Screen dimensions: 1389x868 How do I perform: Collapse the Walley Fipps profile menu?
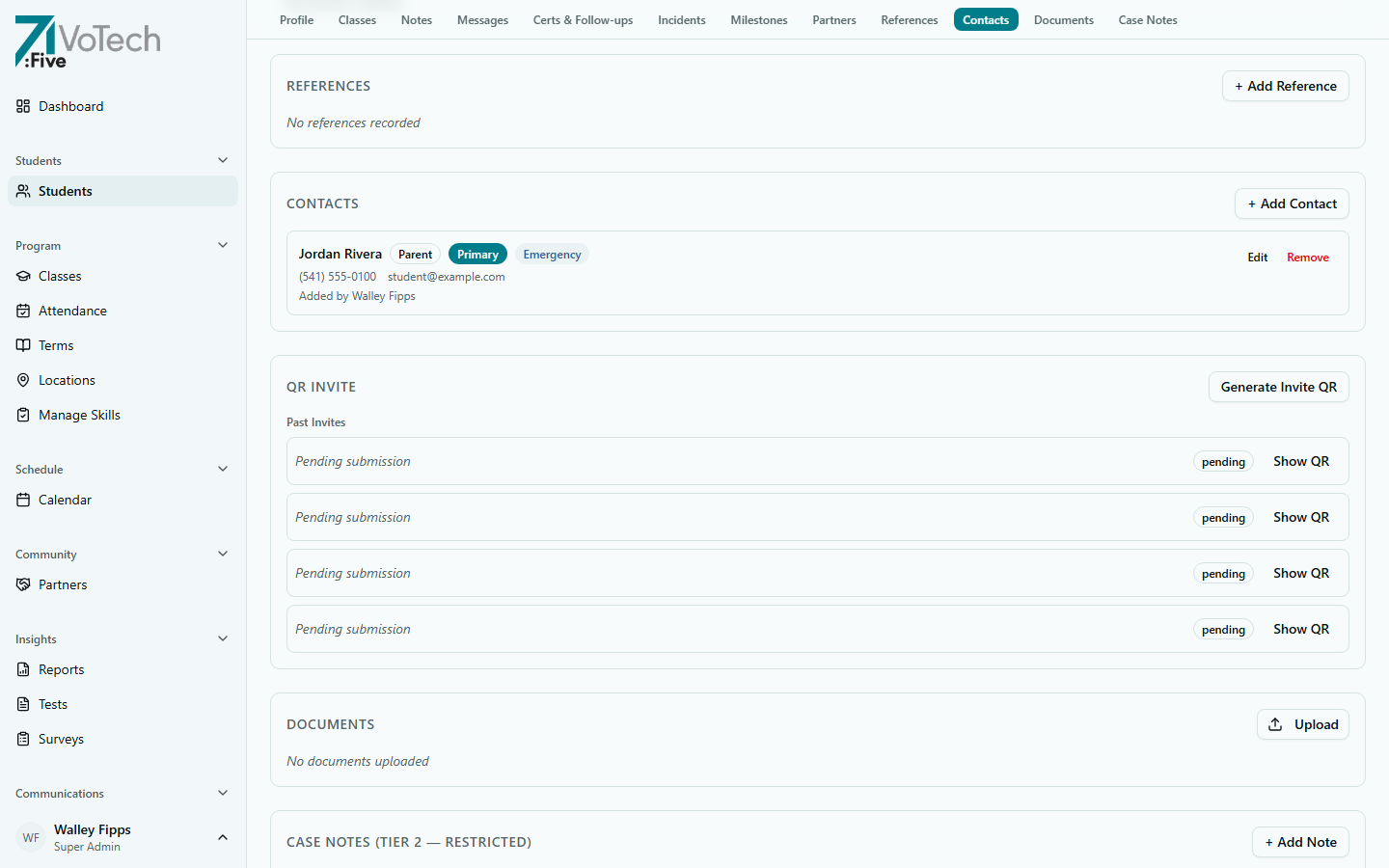pyautogui.click(x=223, y=837)
